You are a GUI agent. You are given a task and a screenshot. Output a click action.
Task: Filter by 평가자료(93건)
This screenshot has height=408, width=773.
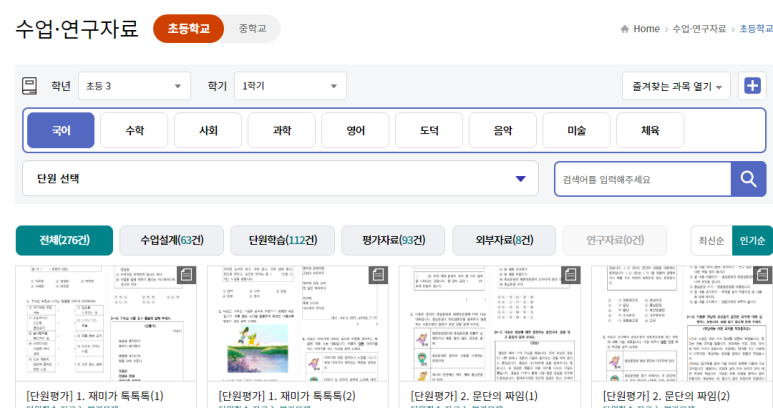click(x=393, y=240)
